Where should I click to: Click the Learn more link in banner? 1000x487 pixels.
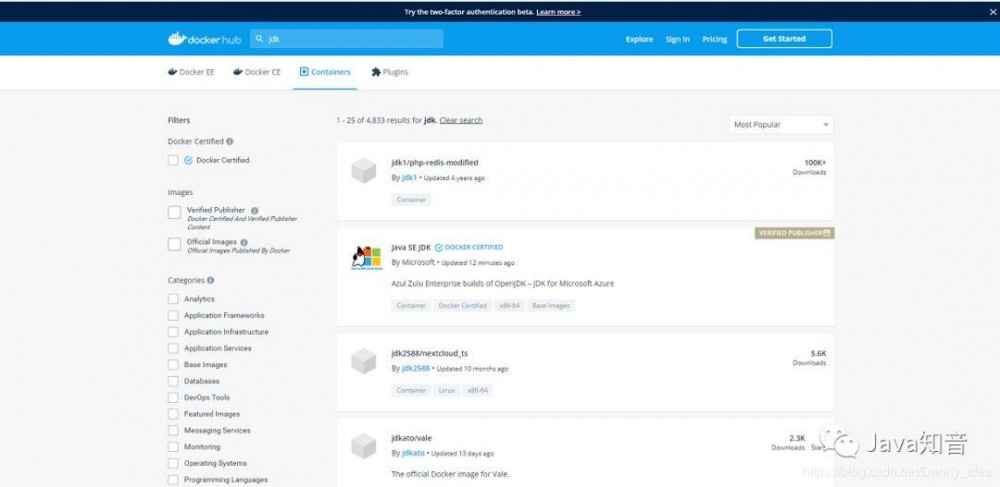pyautogui.click(x=558, y=12)
